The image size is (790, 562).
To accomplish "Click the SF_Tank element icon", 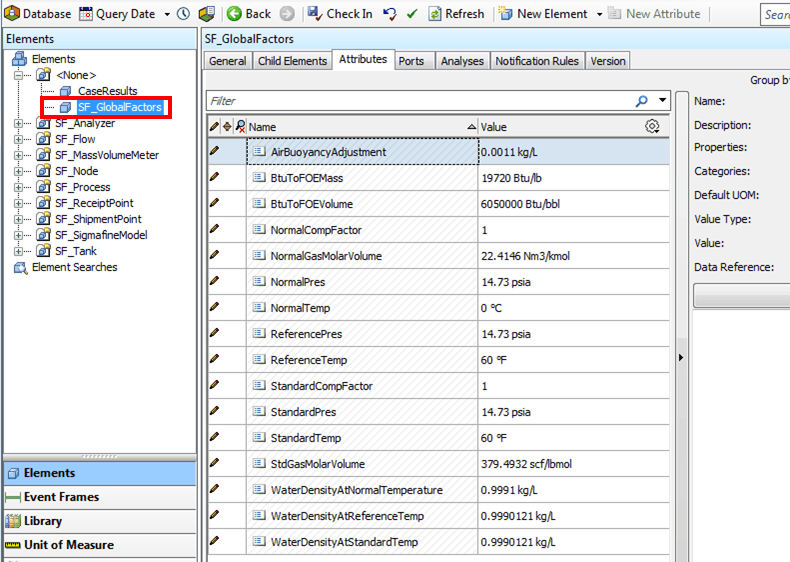I will (44, 251).
